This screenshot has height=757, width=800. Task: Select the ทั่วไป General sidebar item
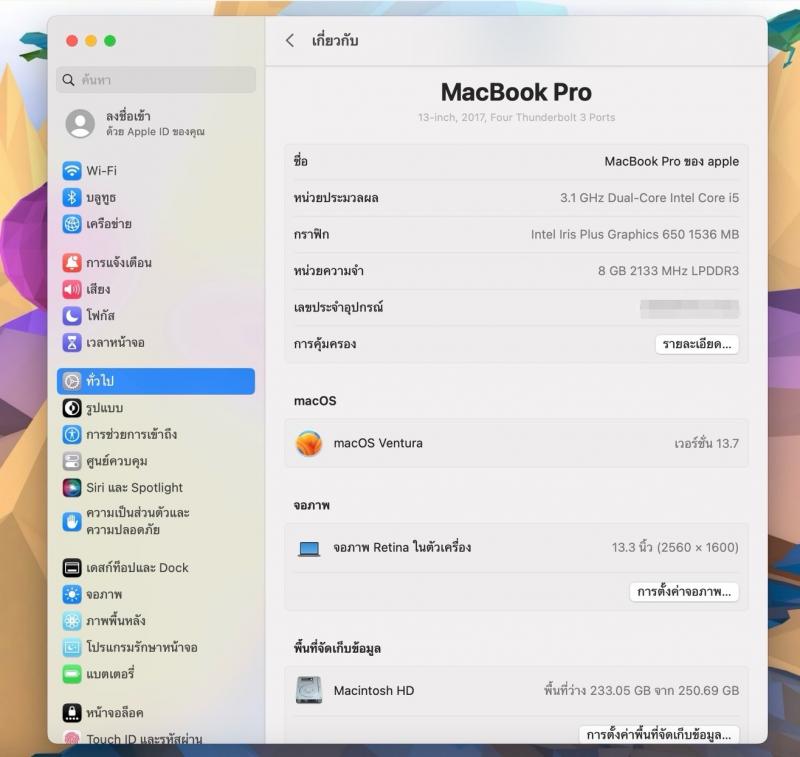(156, 381)
